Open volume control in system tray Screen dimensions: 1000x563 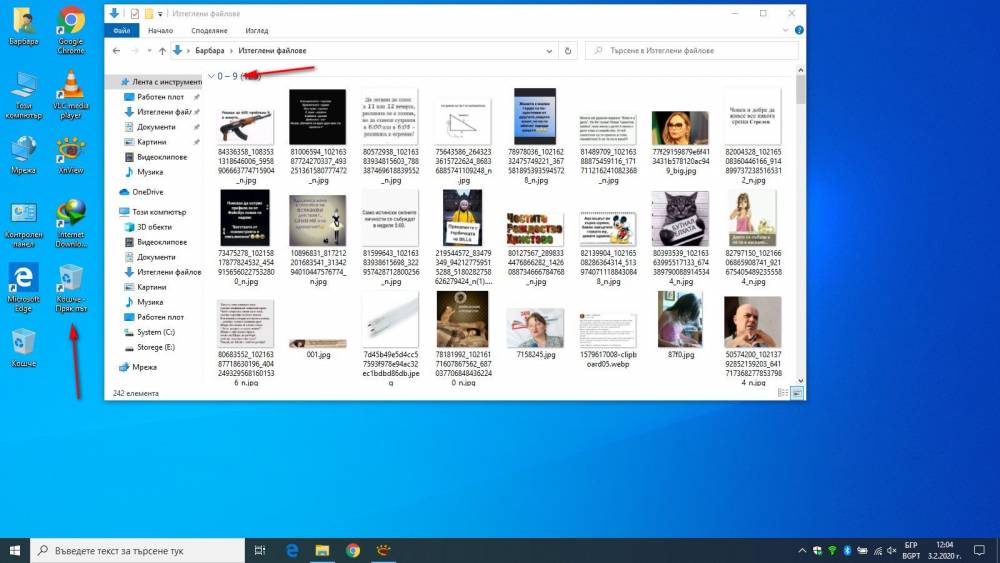click(892, 550)
